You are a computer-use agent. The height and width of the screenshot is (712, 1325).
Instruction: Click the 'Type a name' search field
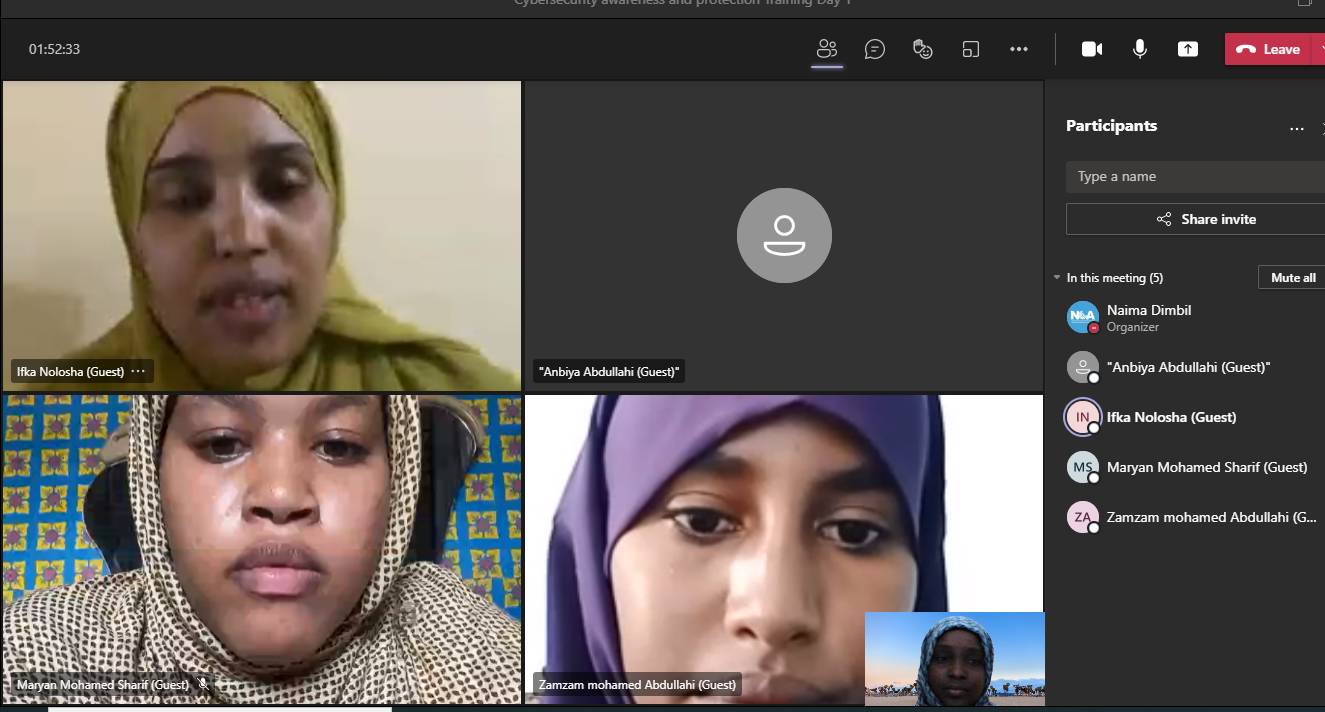pyautogui.click(x=1195, y=177)
